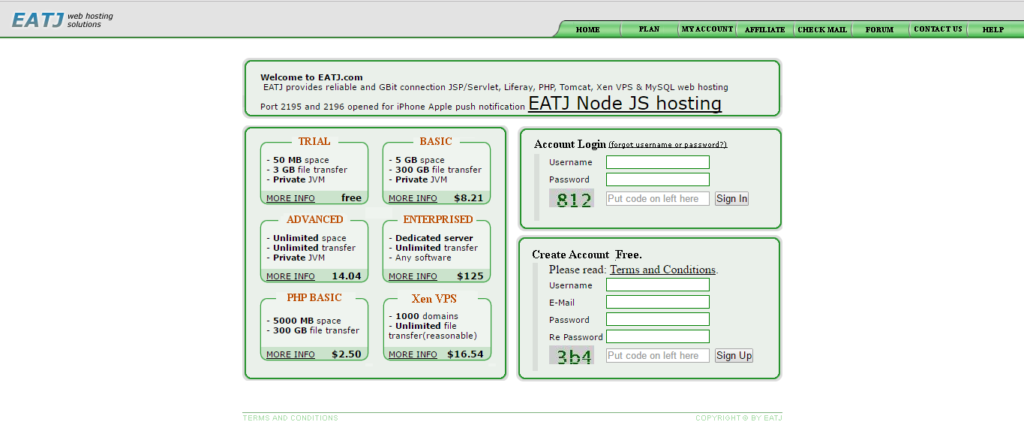Click the EATJ web hosting logo
The height and width of the screenshot is (422, 1024).
(x=56, y=19)
